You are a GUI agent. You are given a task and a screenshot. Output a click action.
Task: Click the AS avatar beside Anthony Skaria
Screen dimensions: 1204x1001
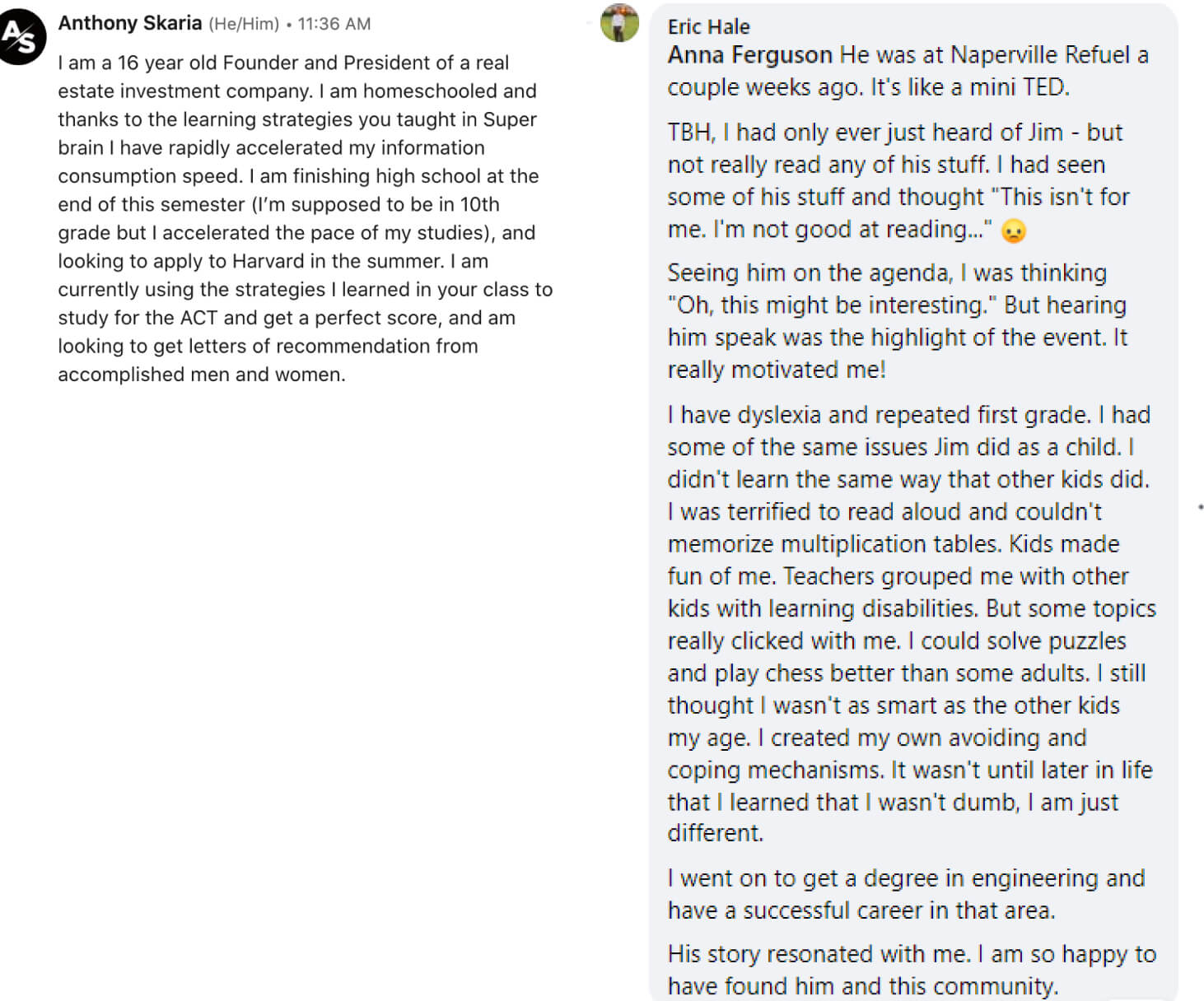click(20, 35)
